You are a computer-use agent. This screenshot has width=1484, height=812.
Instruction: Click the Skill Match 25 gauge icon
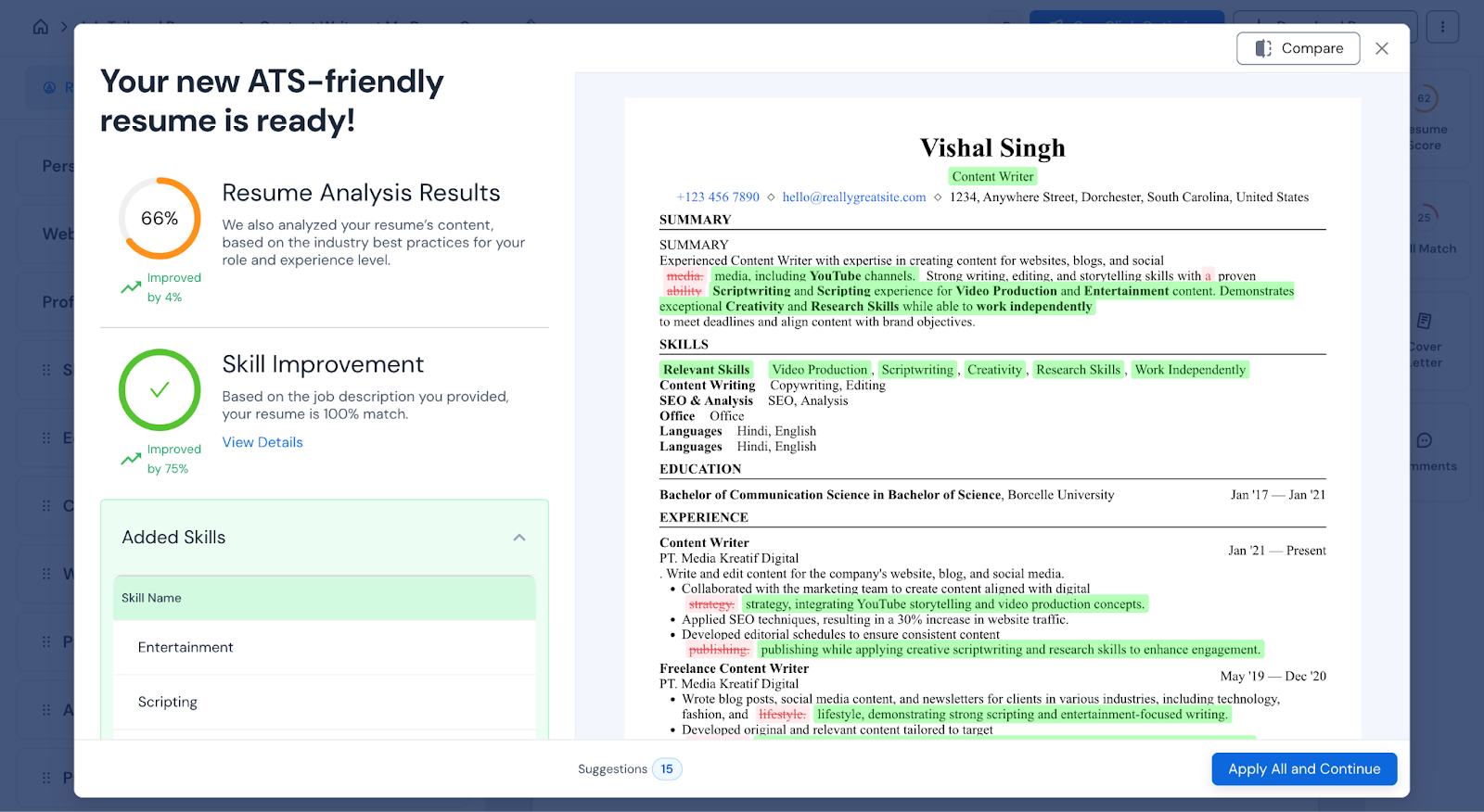point(1424,217)
